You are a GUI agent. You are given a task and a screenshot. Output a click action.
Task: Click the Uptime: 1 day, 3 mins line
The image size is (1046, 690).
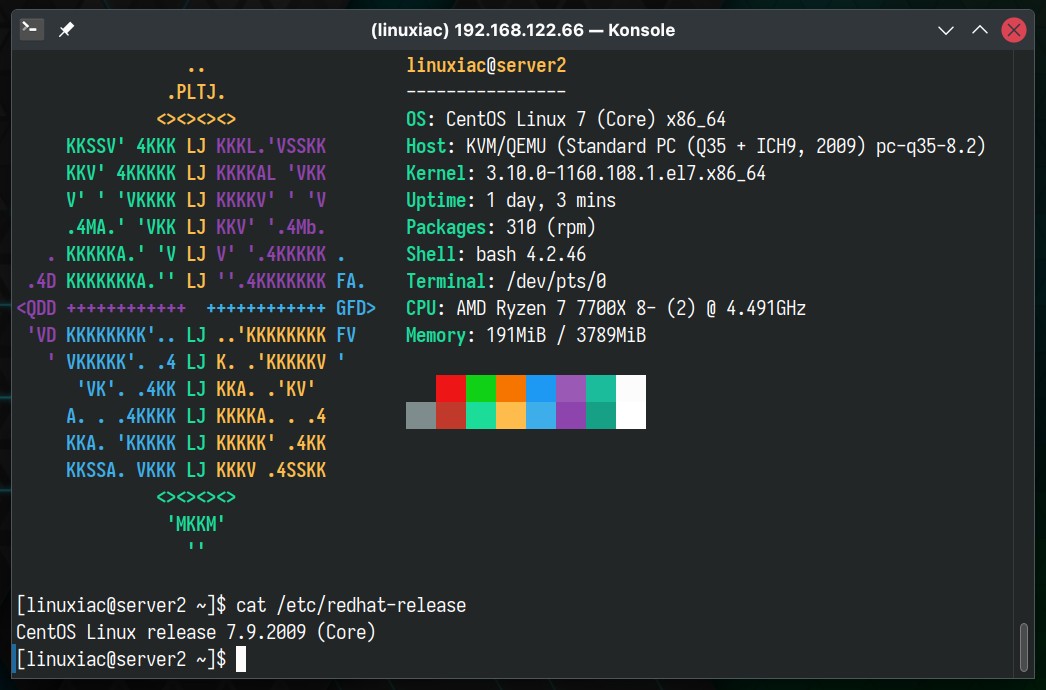tap(511, 200)
